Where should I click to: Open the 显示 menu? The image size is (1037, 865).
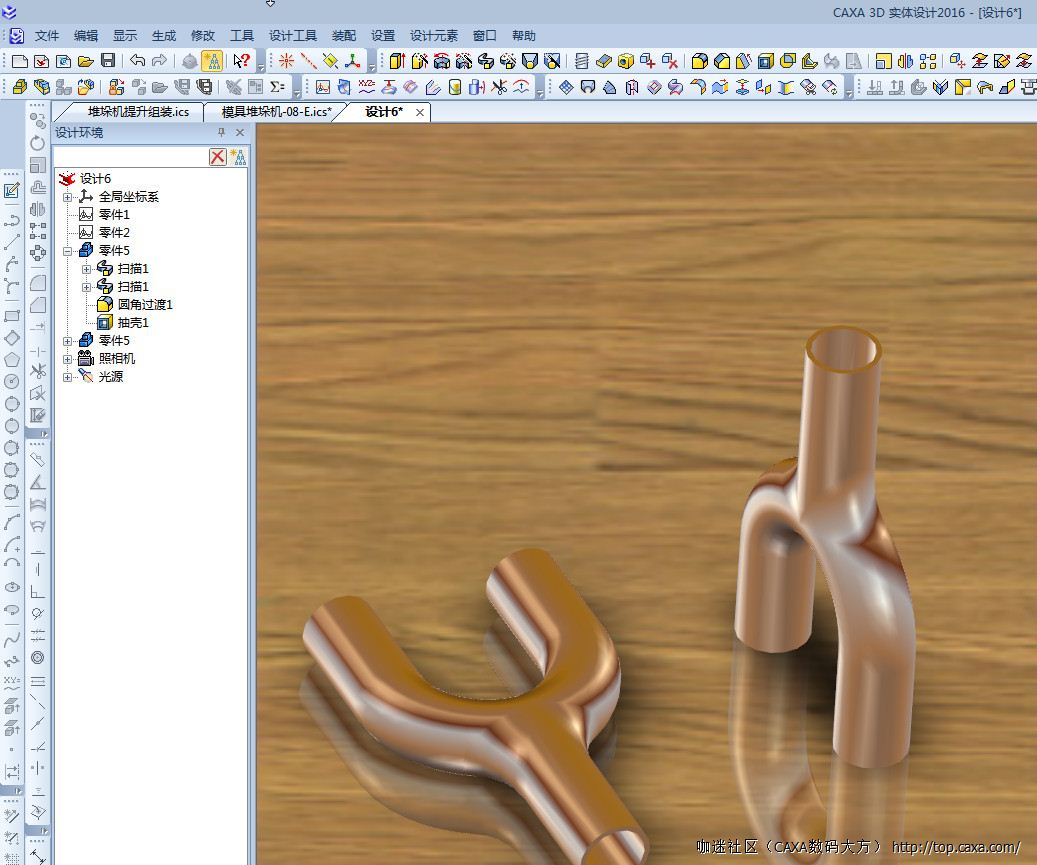click(x=125, y=36)
